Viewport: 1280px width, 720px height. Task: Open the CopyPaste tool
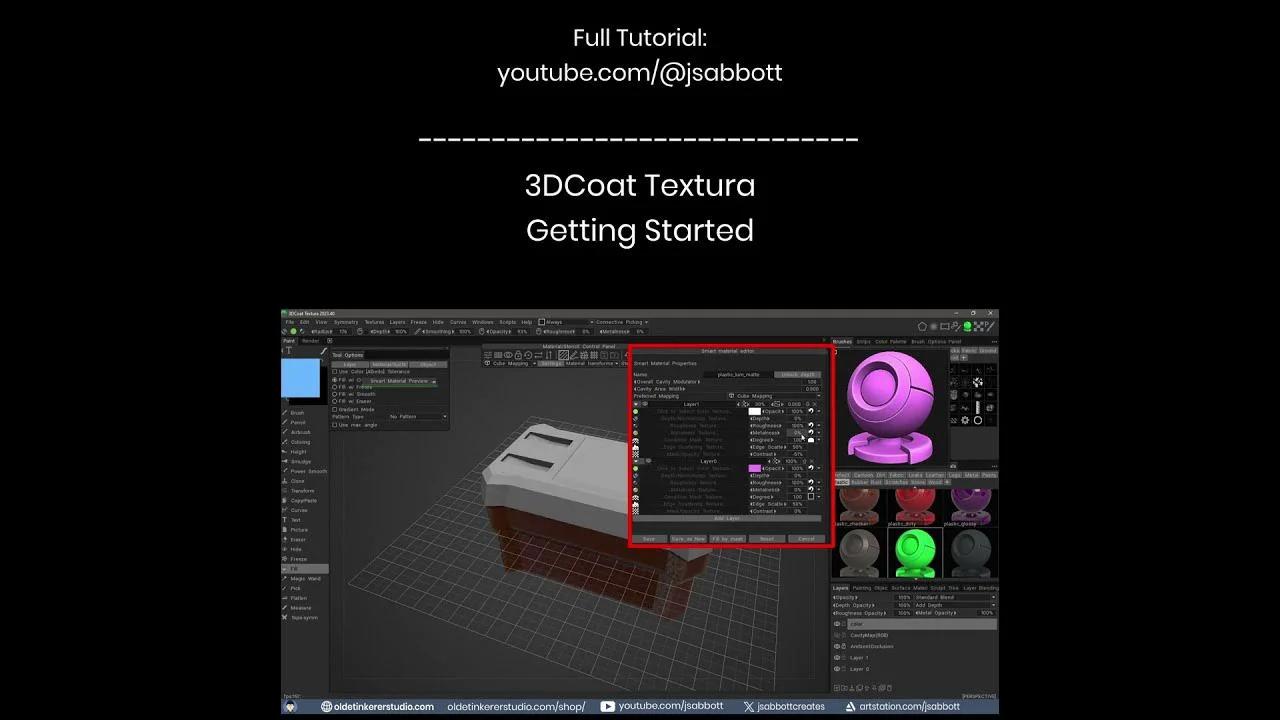(x=301, y=499)
